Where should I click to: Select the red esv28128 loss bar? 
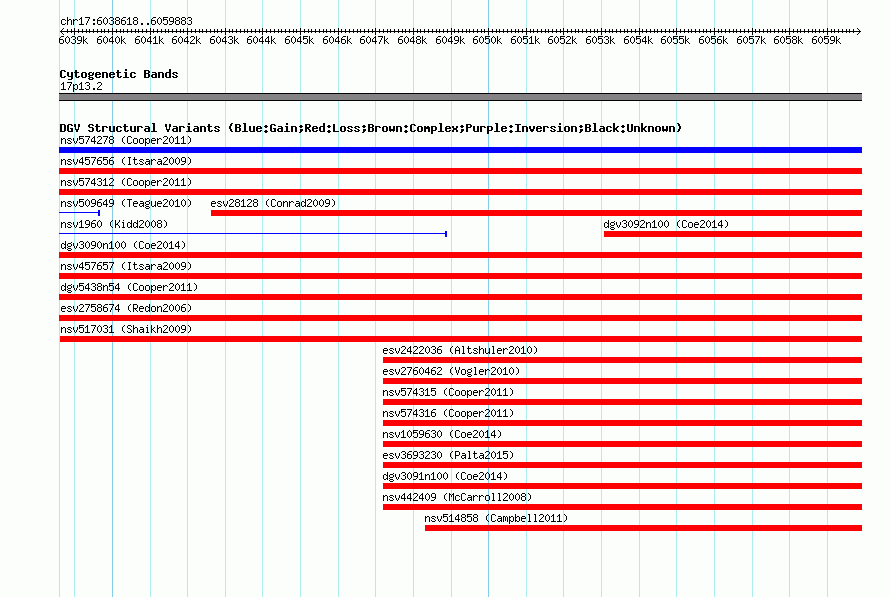(536, 213)
